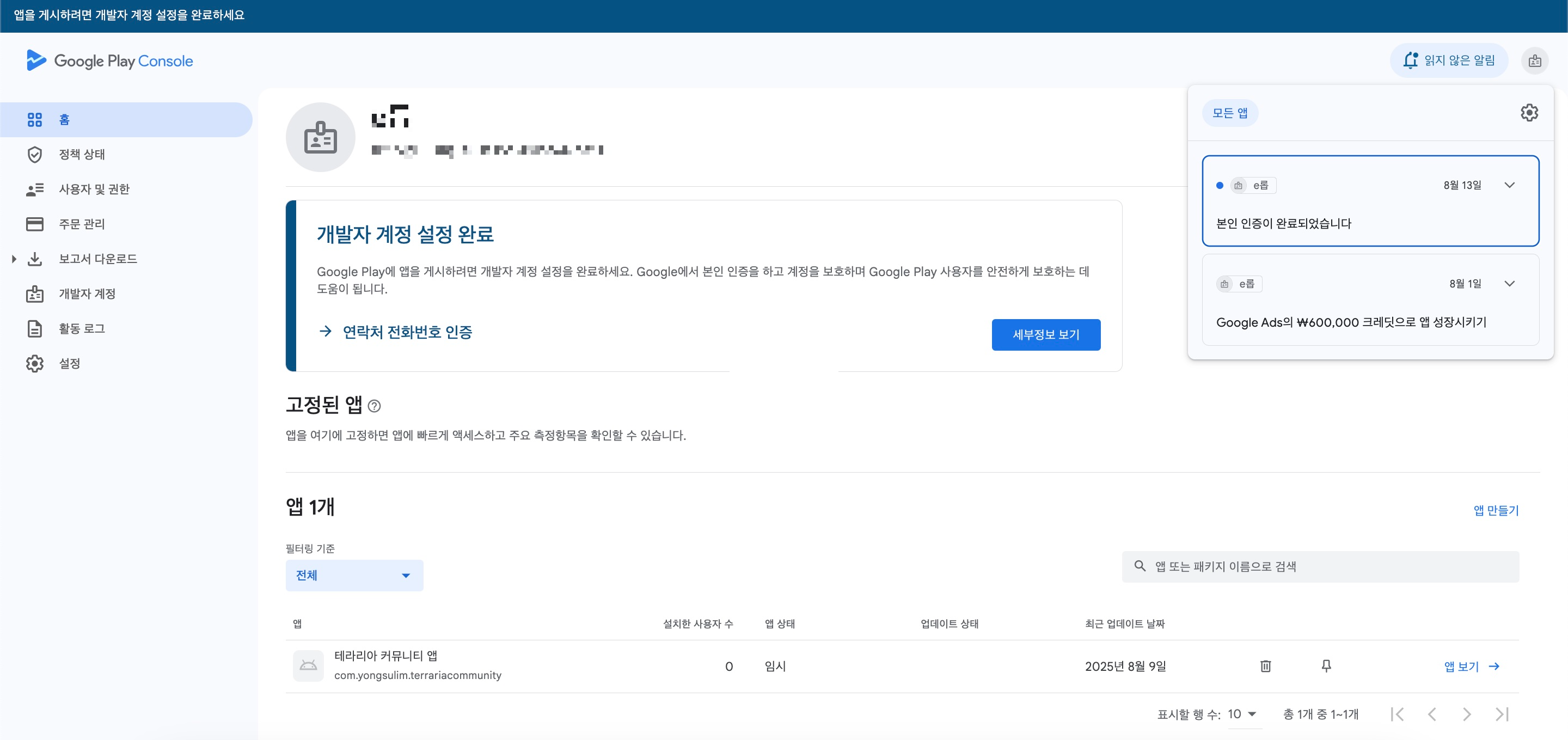This screenshot has width=1568, height=740.
Task: Click 앱 만들기 link
Action: 1496,511
